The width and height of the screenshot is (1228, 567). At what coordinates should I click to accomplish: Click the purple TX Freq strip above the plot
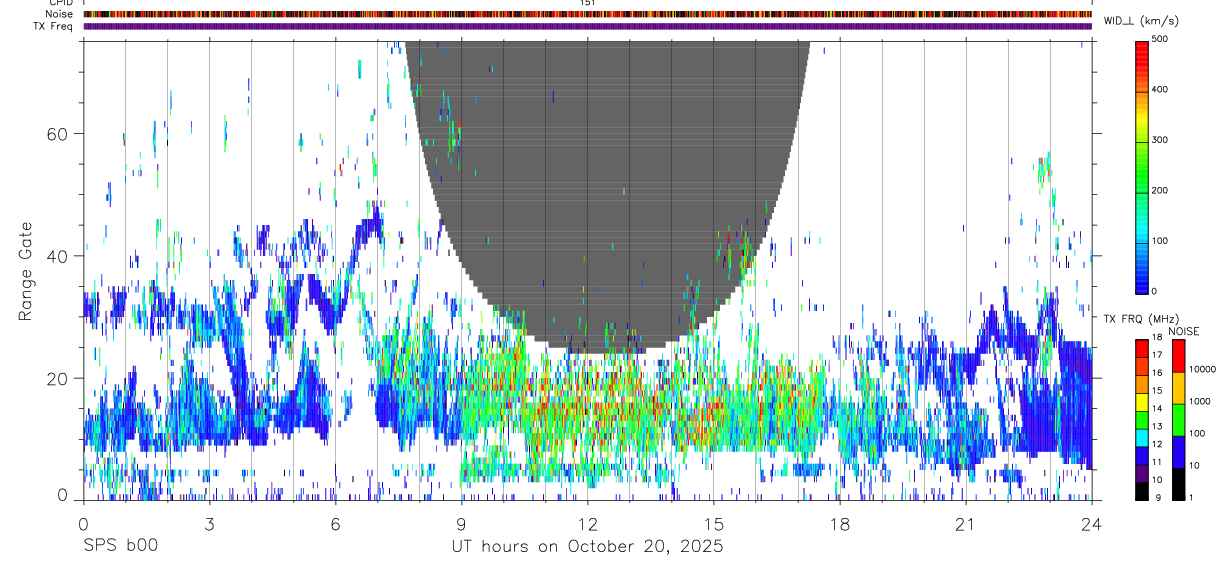(x=587, y=26)
